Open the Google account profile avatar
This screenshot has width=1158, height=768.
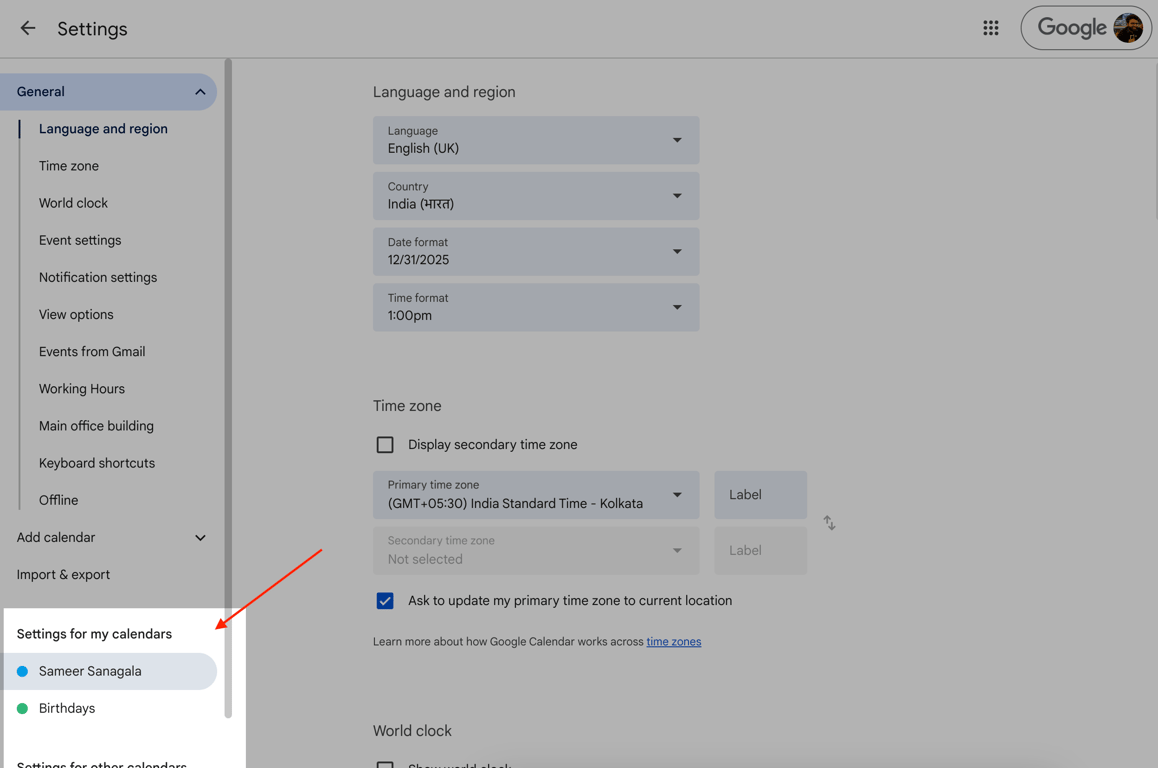pos(1128,28)
